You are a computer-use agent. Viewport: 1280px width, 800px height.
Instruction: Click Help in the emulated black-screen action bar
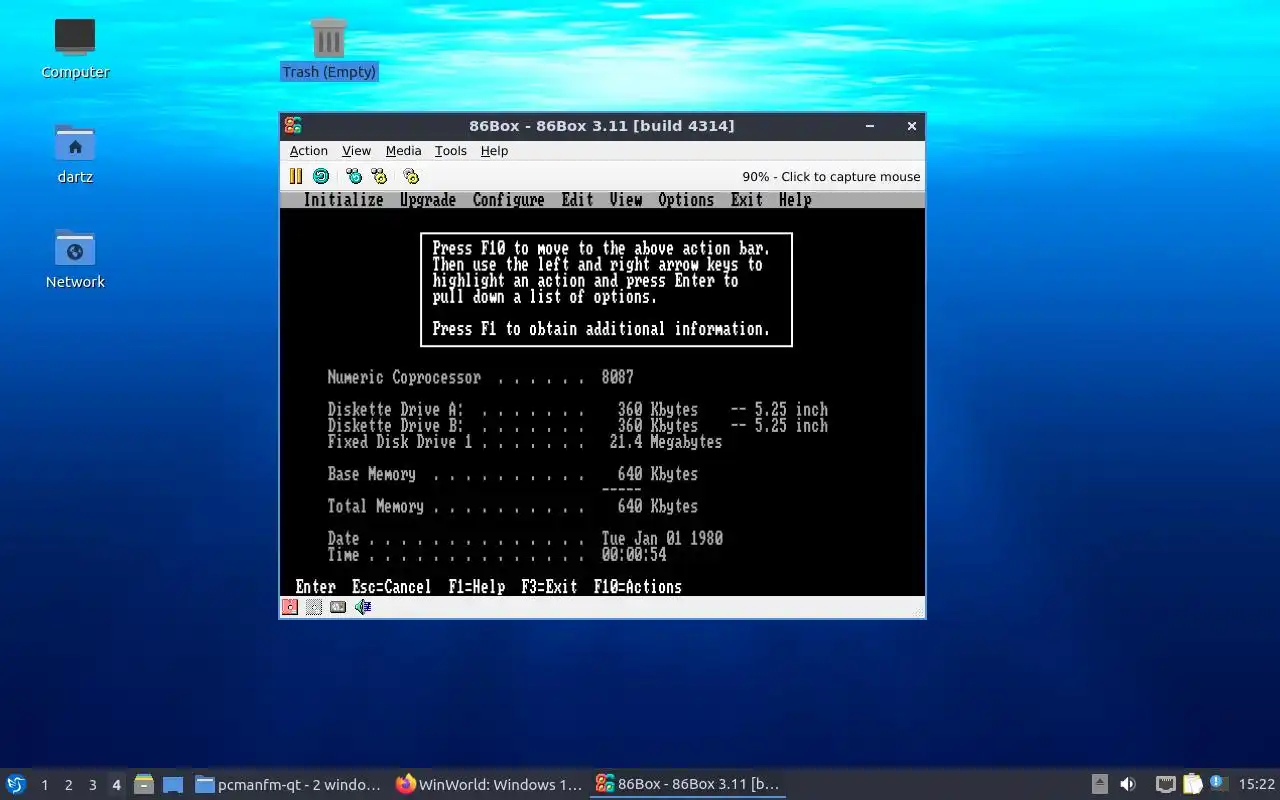pyautogui.click(x=795, y=200)
